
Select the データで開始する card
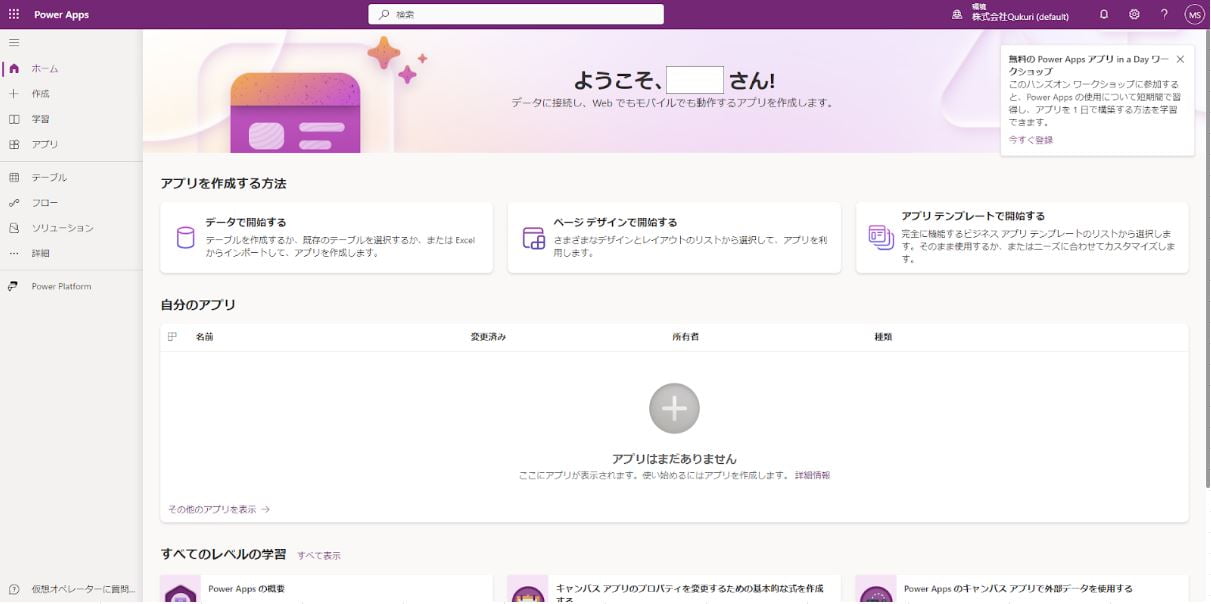(326, 237)
